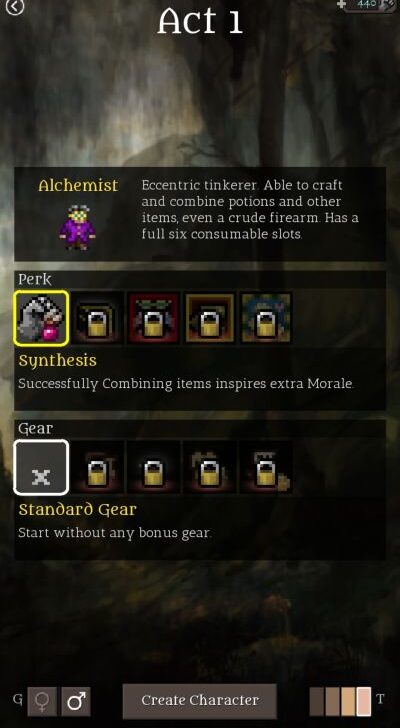Click the currency counter at top right

tap(367, 5)
